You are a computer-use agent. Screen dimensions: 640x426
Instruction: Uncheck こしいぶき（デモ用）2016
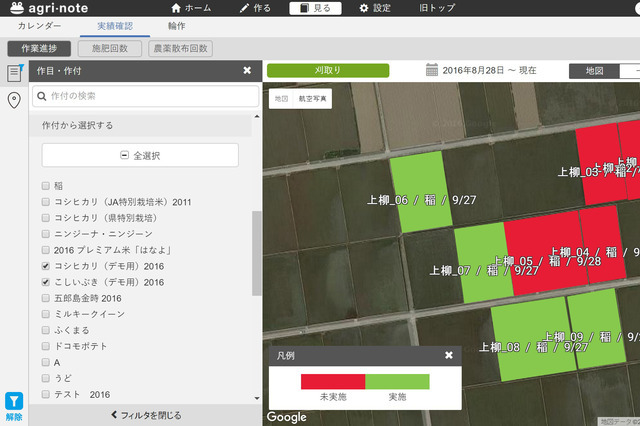click(46, 282)
